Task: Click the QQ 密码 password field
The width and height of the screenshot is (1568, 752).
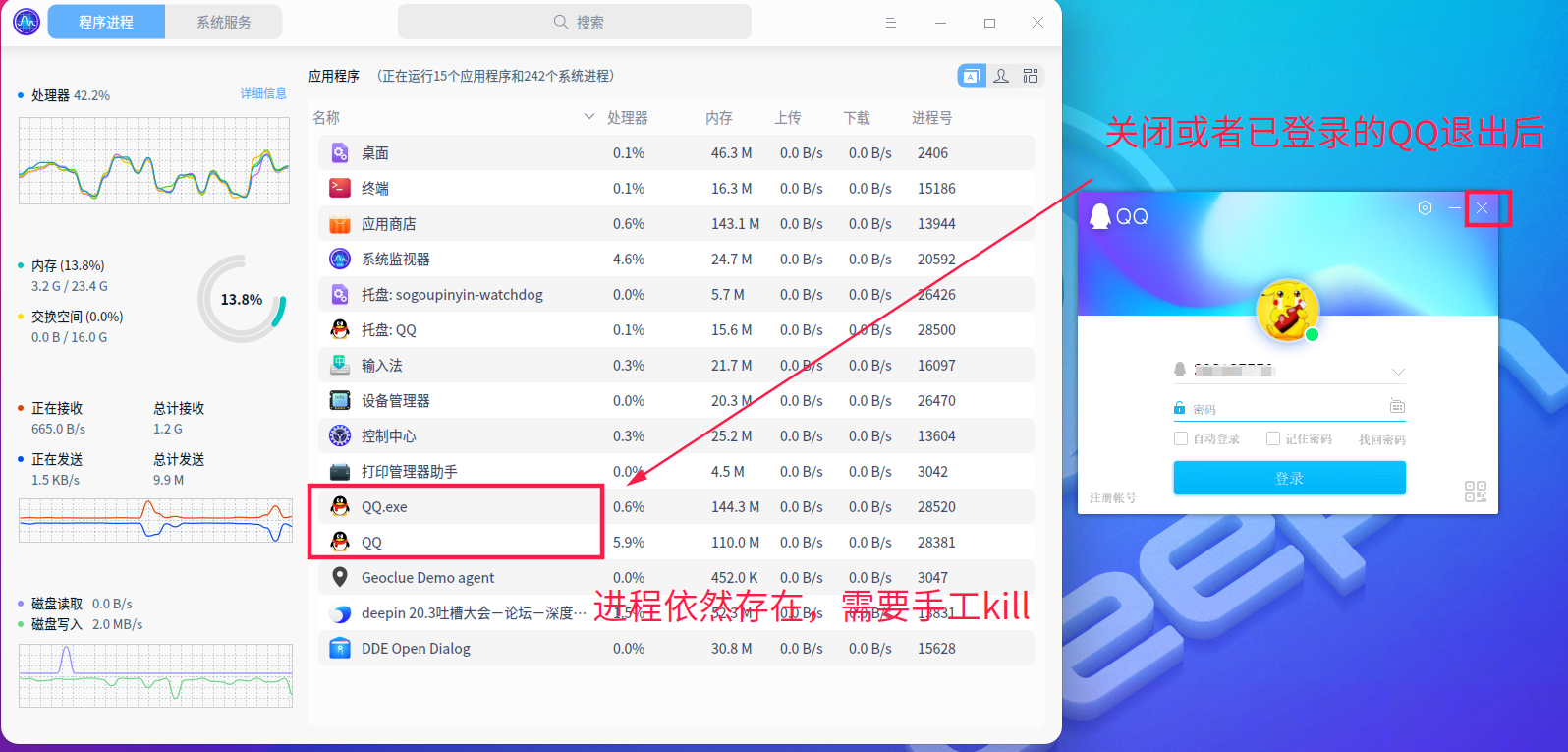Action: [x=1290, y=408]
